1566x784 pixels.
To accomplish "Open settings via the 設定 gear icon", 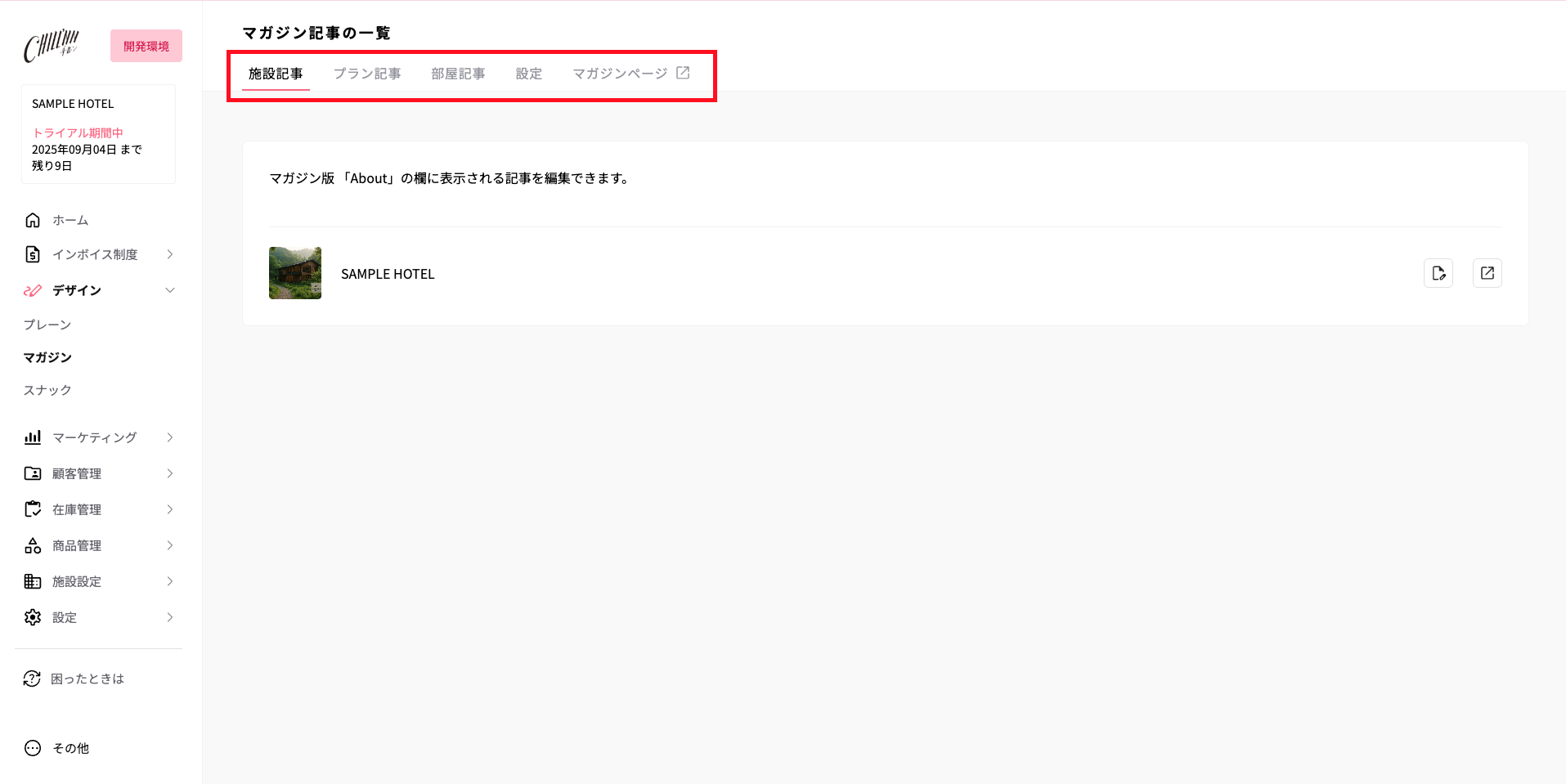I will 32,616.
